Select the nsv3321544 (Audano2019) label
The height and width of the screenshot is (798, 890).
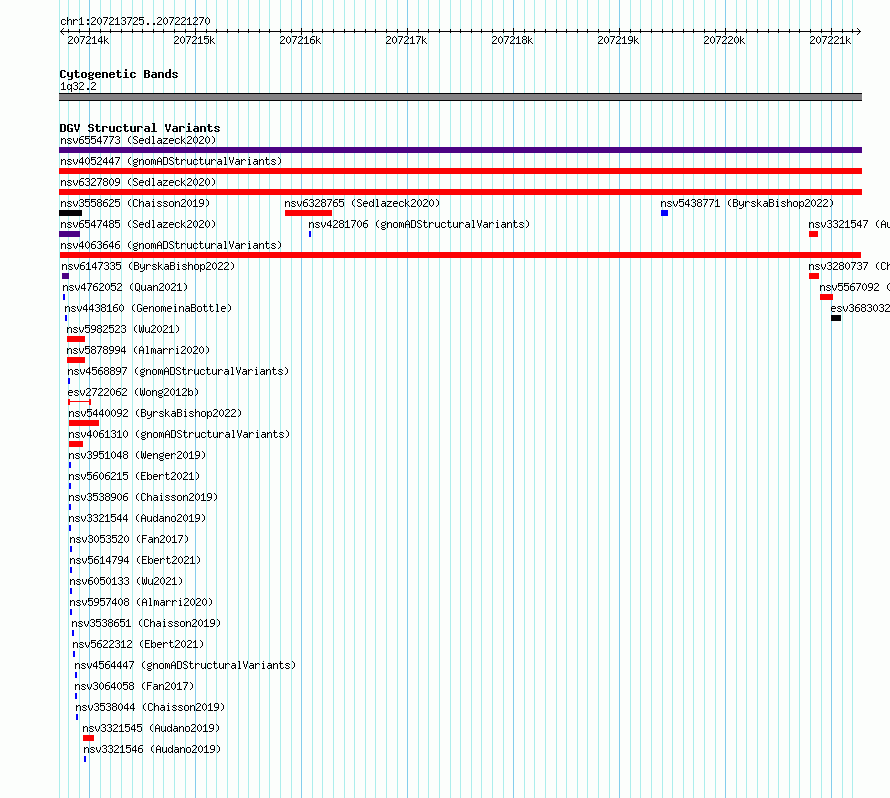137,518
